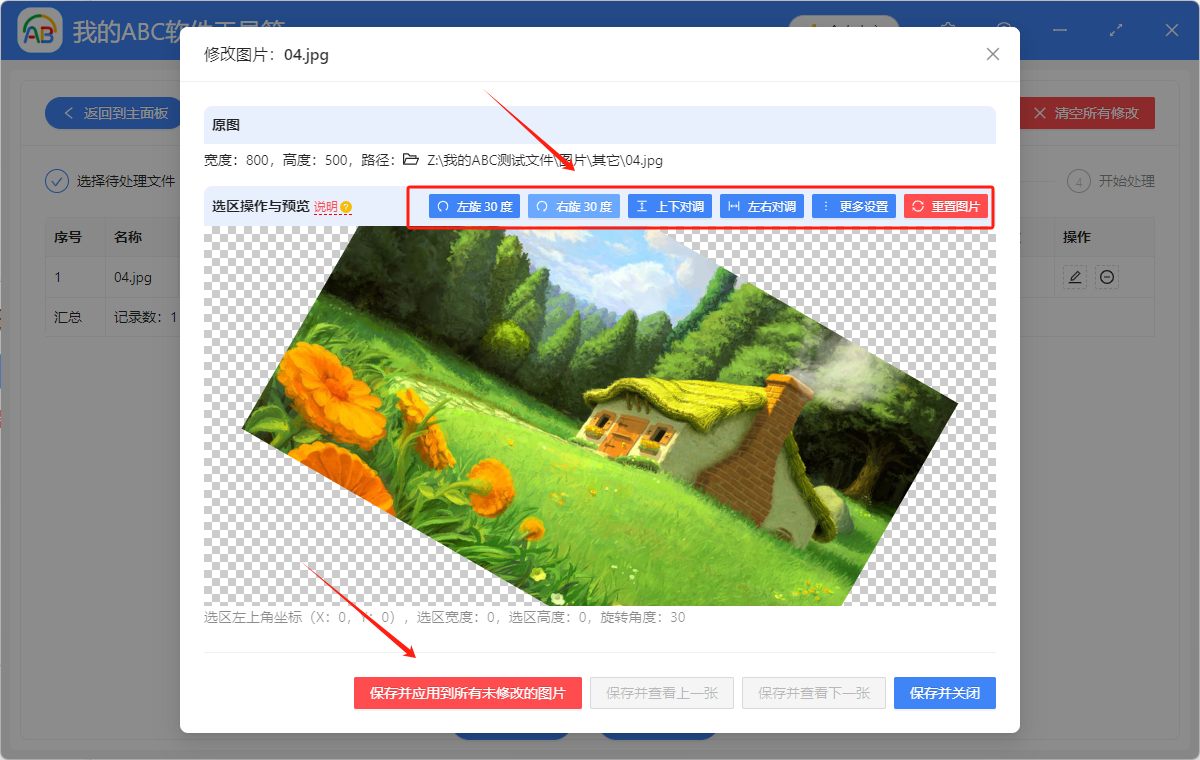Rotate the image right 30 degrees
This screenshot has width=1200, height=760.
pos(574,206)
